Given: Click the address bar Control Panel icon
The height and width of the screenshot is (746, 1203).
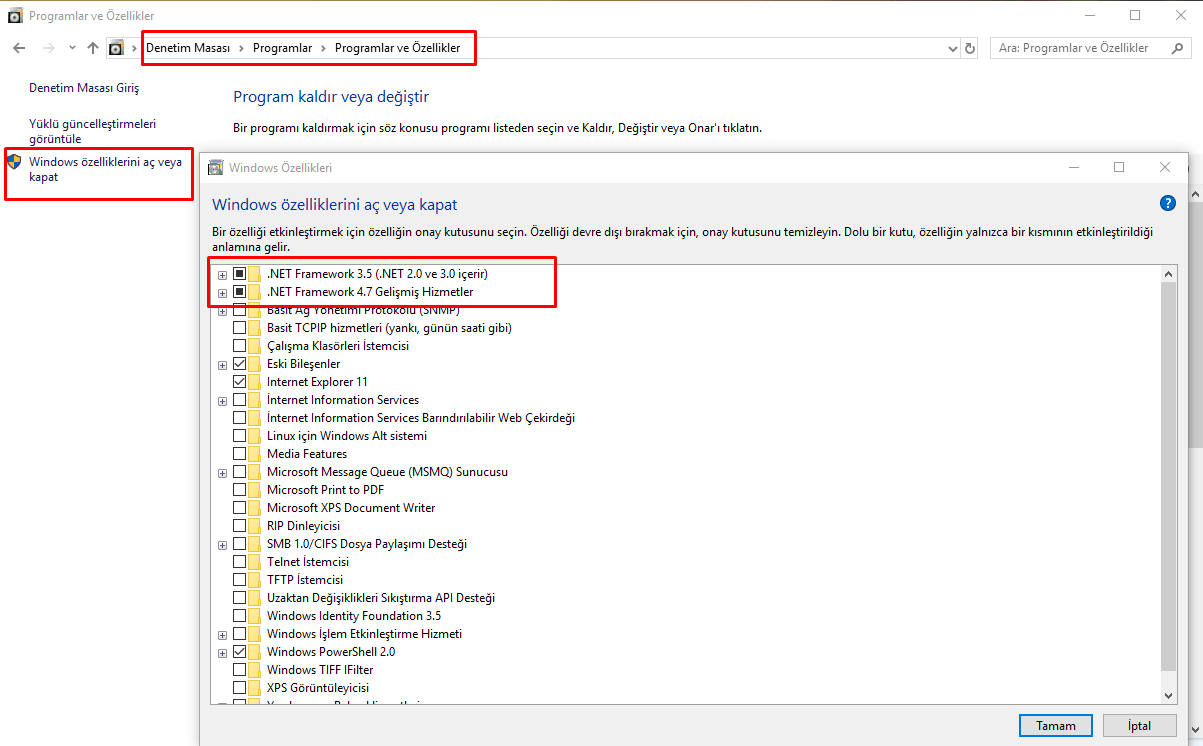Looking at the screenshot, I should click(116, 48).
